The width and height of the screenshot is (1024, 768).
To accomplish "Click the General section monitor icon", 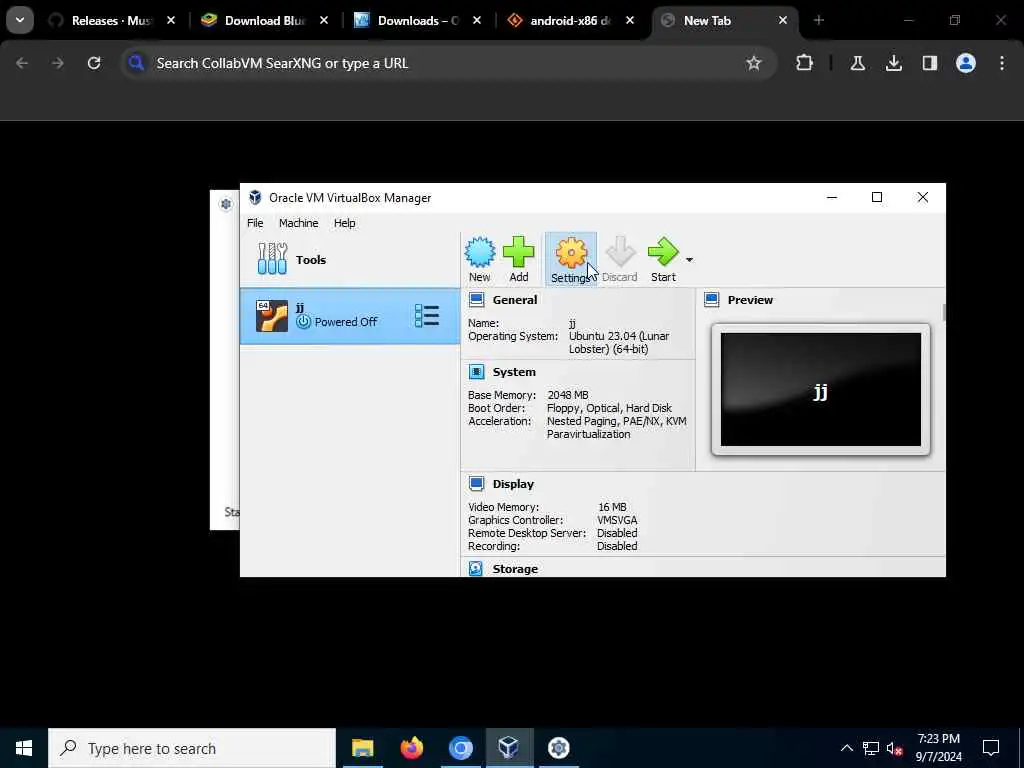I will pyautogui.click(x=477, y=300).
